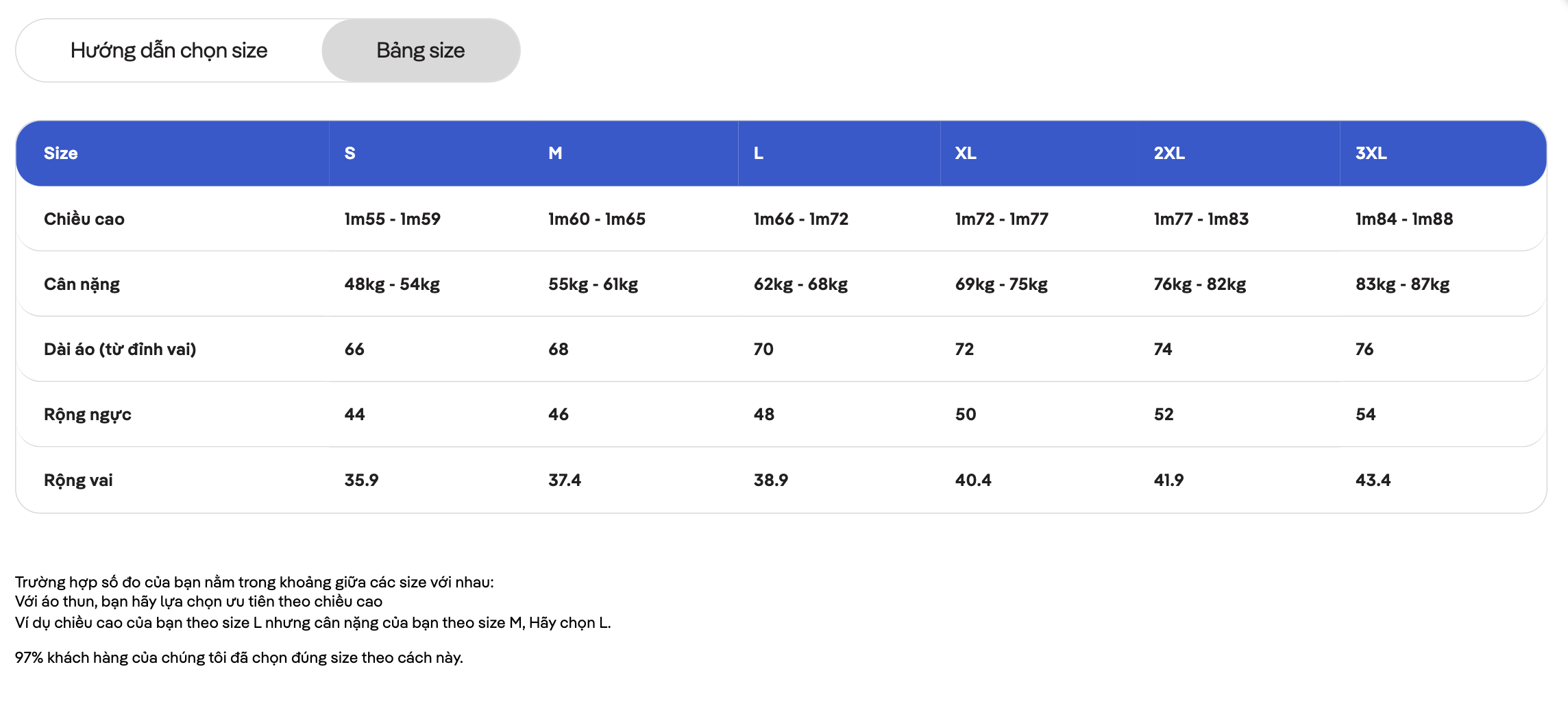Click the "Chiều cao" row label
The width and height of the screenshot is (1568, 706).
tap(84, 219)
